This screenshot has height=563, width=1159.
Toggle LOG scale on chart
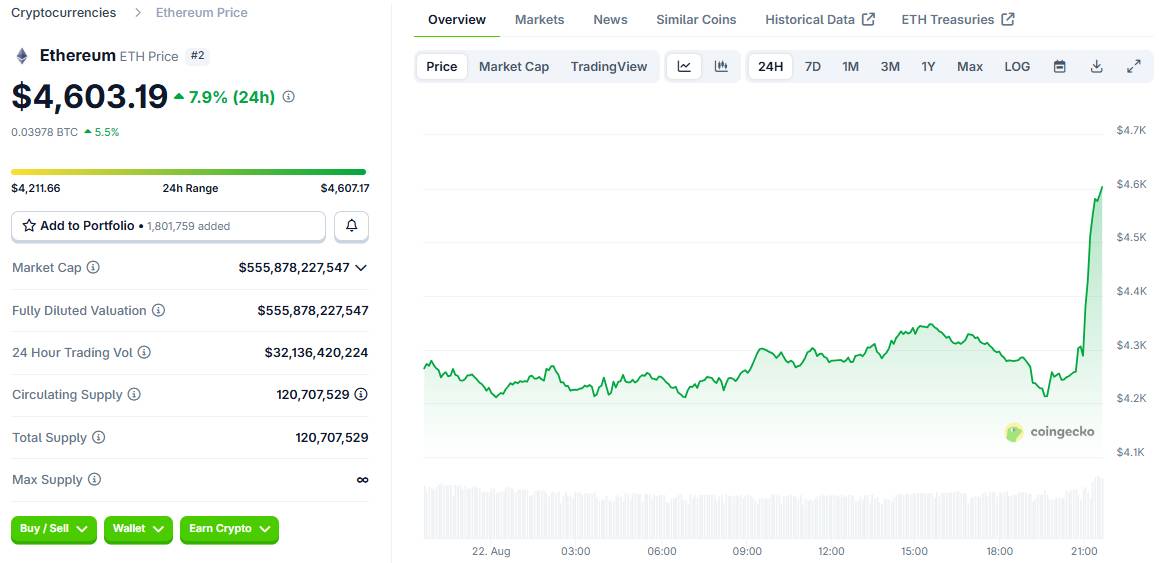pyautogui.click(x=1017, y=66)
